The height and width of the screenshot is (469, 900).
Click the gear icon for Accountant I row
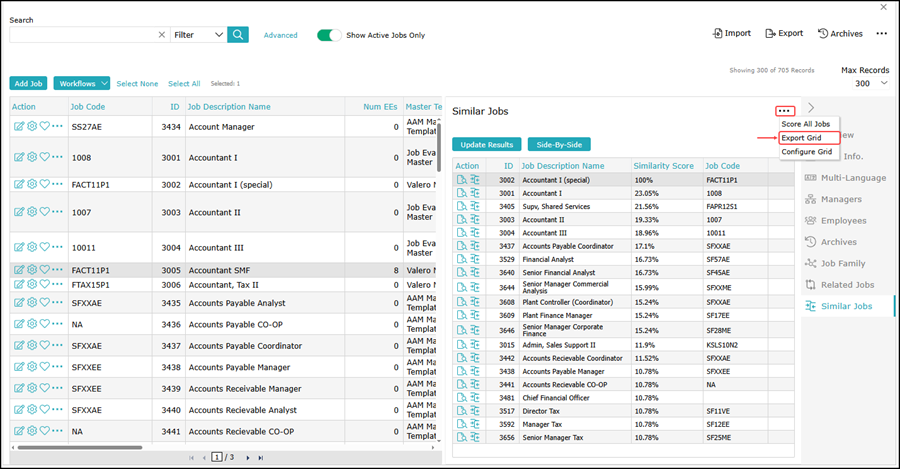(32, 157)
